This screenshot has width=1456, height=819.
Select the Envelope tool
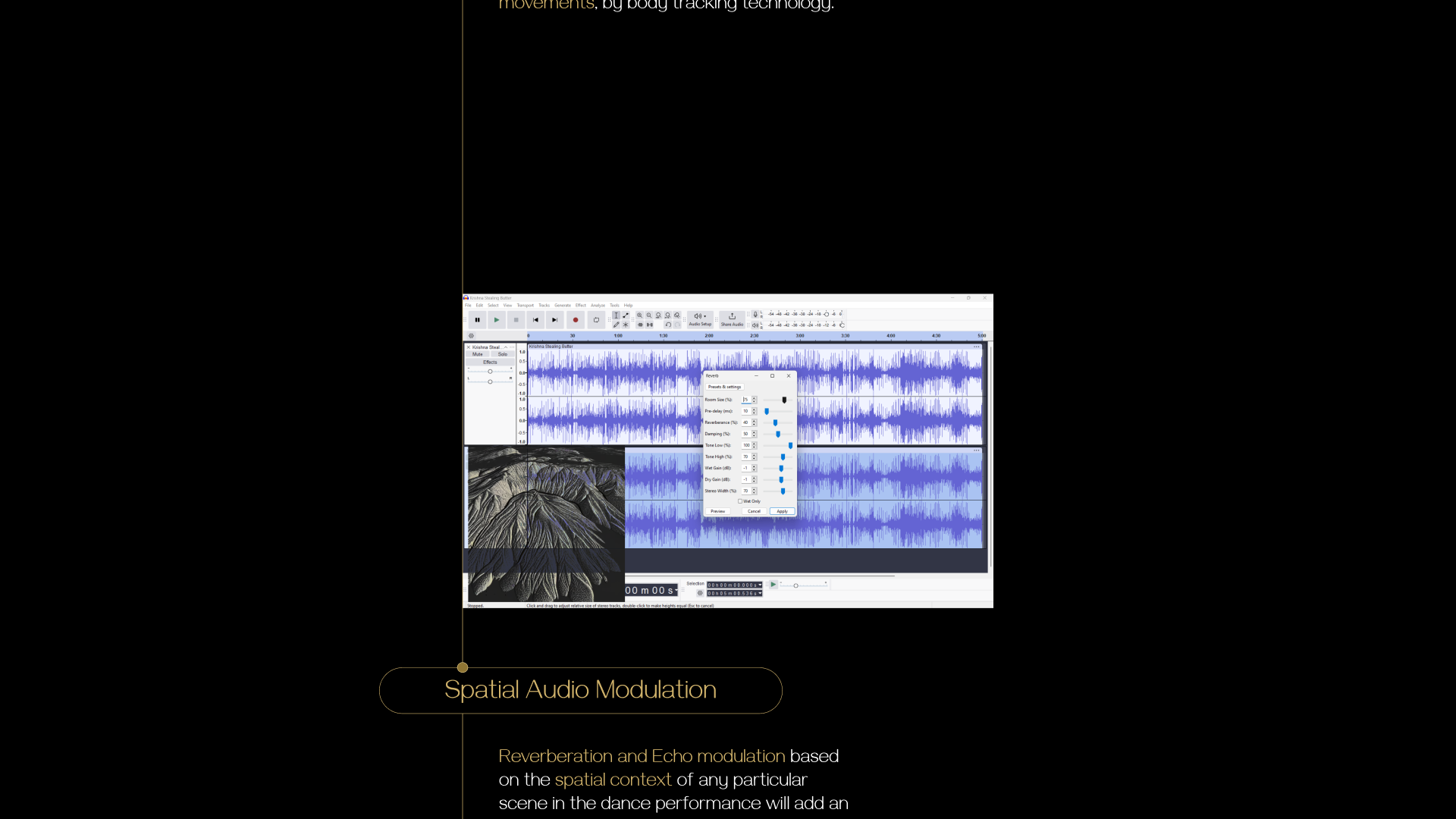coord(626,315)
